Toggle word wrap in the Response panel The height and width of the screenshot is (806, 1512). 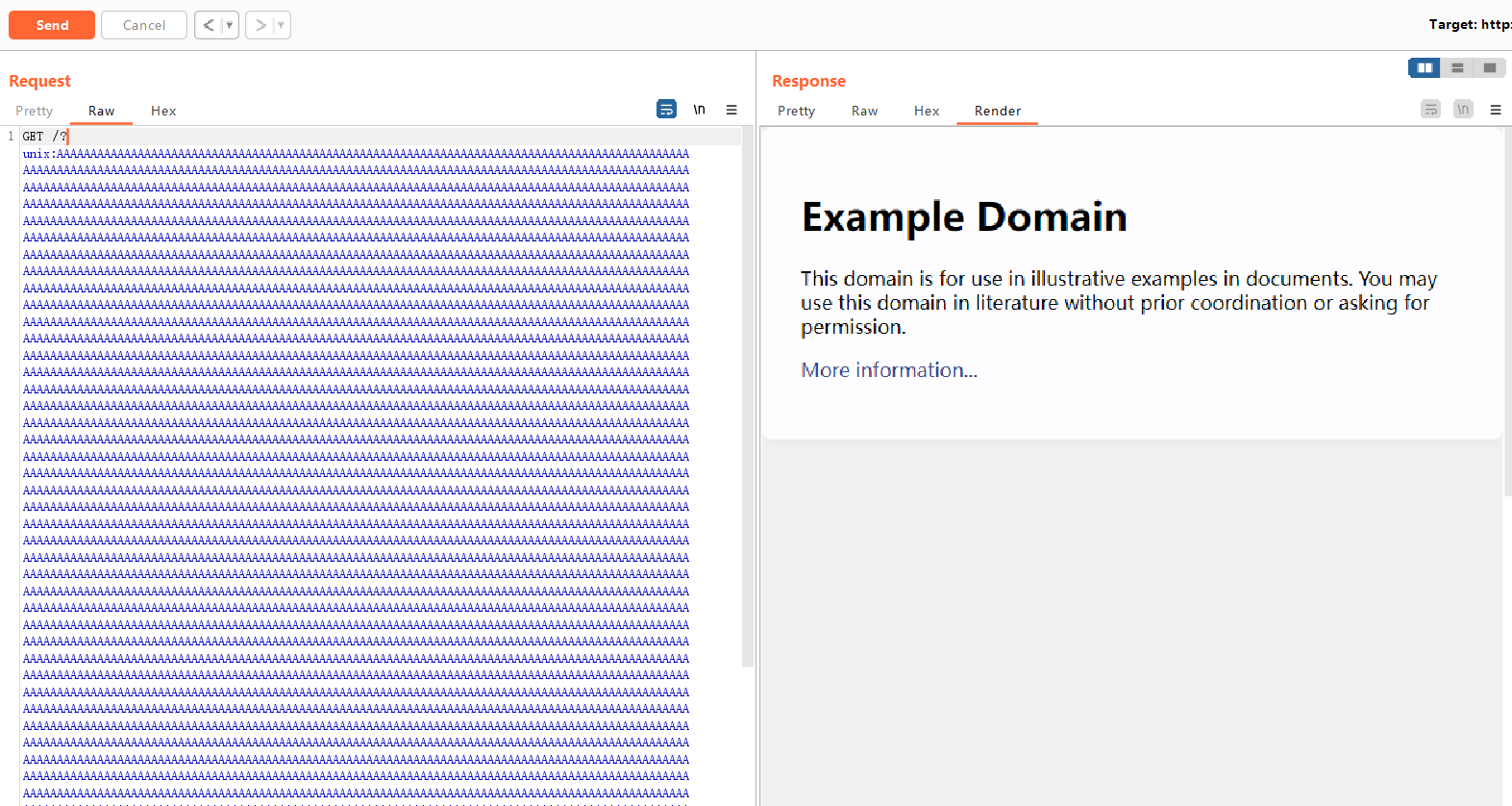[x=1431, y=110]
